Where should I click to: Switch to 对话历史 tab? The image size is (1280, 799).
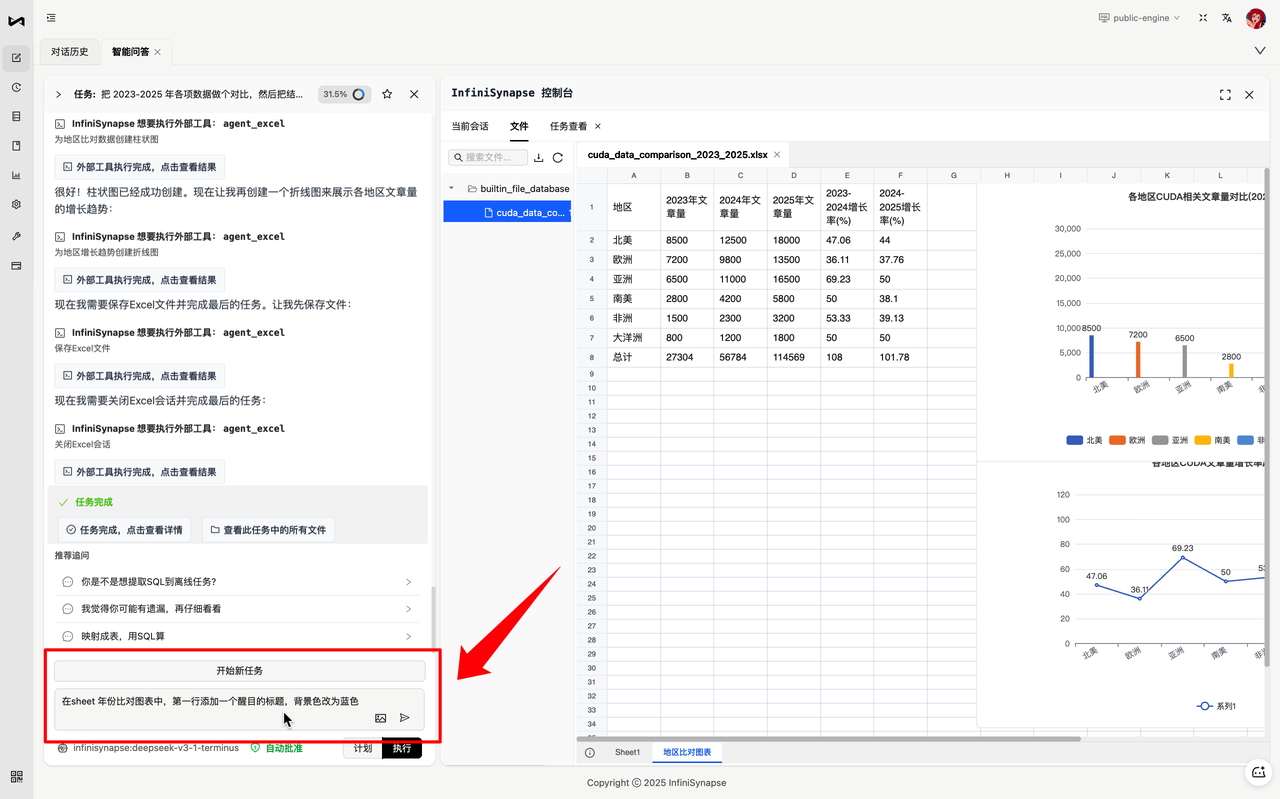point(70,52)
